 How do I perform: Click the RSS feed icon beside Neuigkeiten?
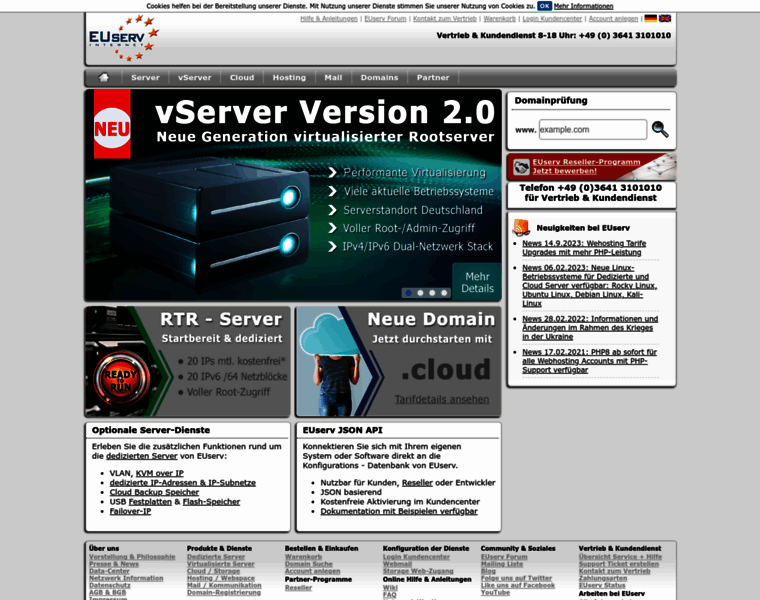522,227
